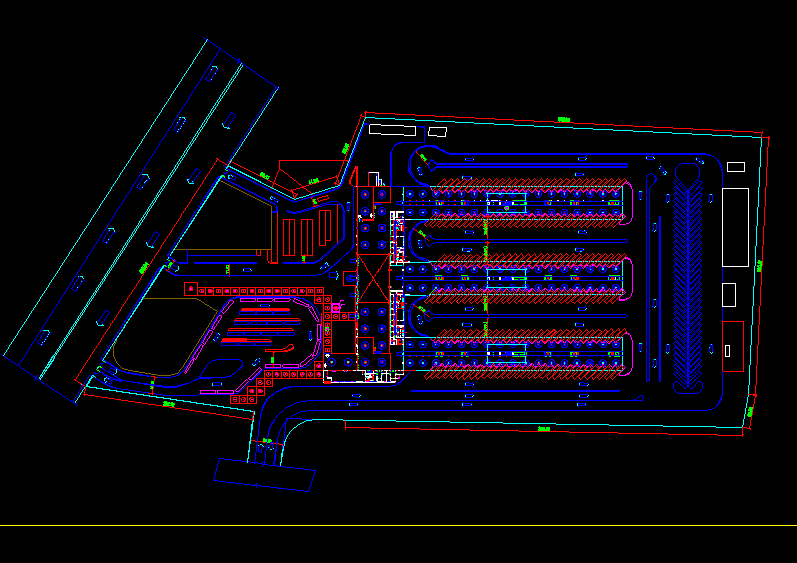
Task: Click the small white rectangle in northeast corner
Action: (735, 166)
